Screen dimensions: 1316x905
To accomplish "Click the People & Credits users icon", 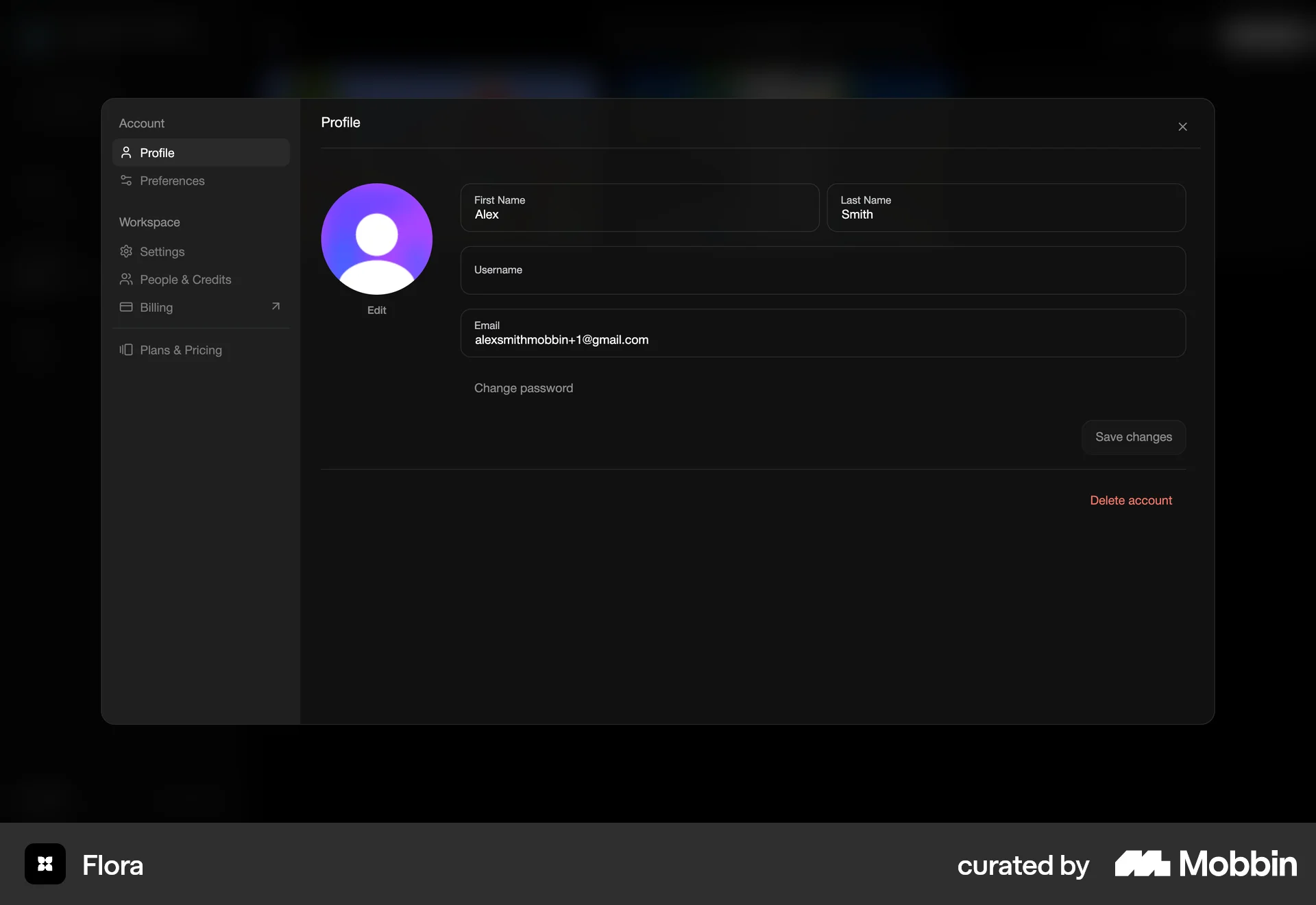I will coord(126,280).
